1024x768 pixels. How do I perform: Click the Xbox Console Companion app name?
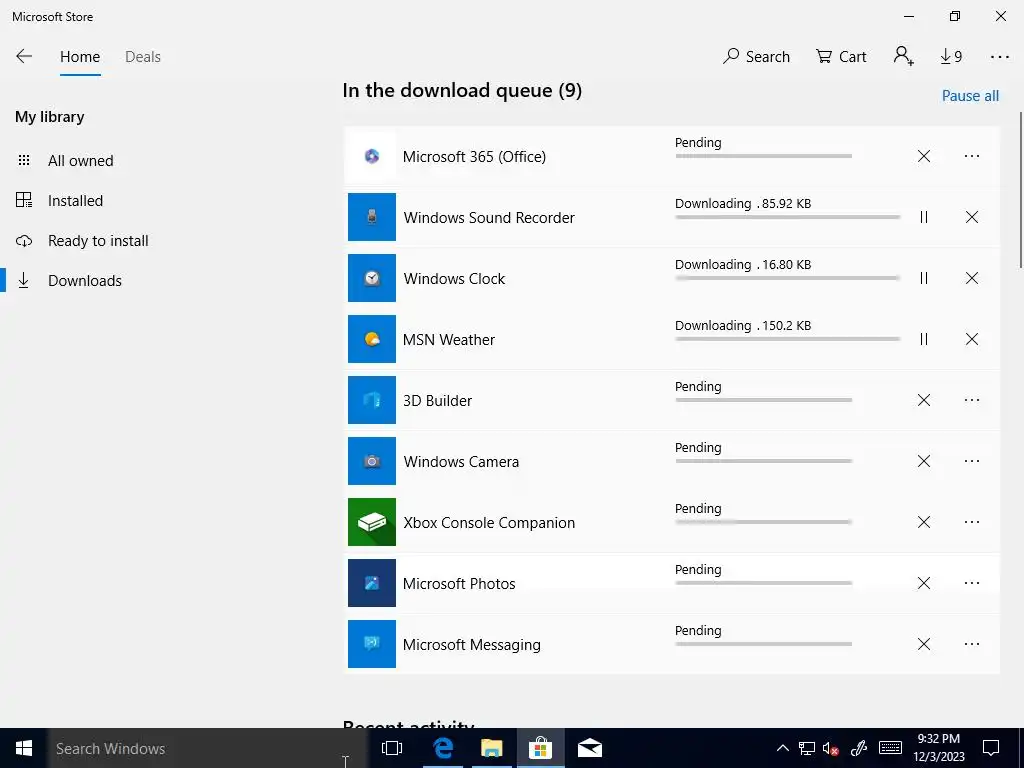tap(488, 522)
